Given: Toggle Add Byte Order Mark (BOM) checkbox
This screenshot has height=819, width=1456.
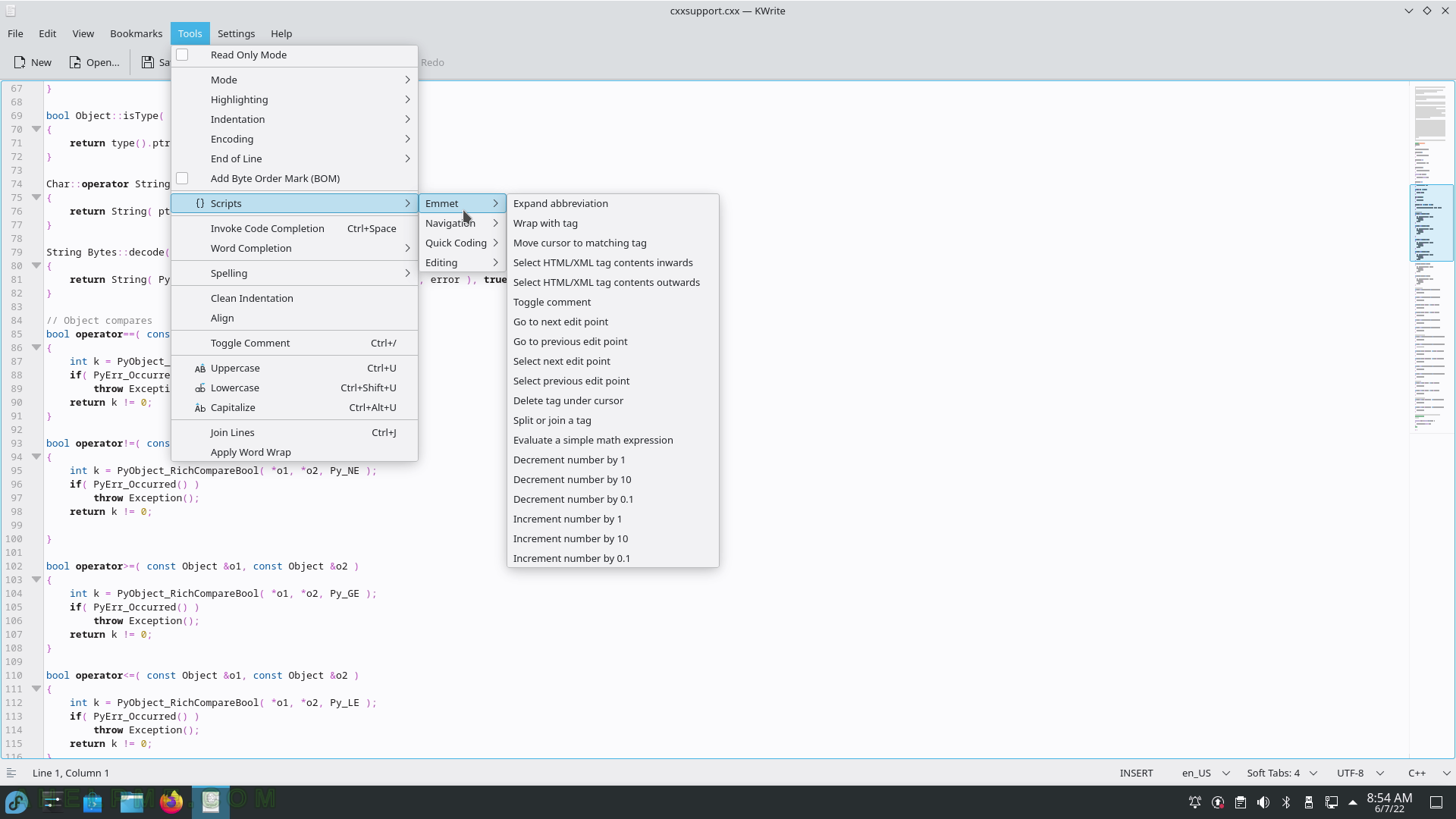Looking at the screenshot, I should click(182, 178).
